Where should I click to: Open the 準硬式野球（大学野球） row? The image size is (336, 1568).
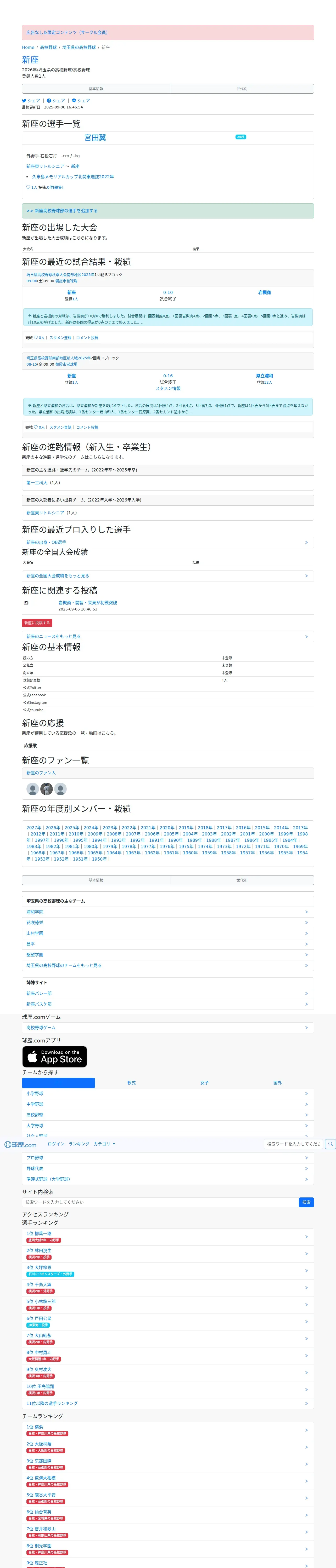coord(168,1179)
